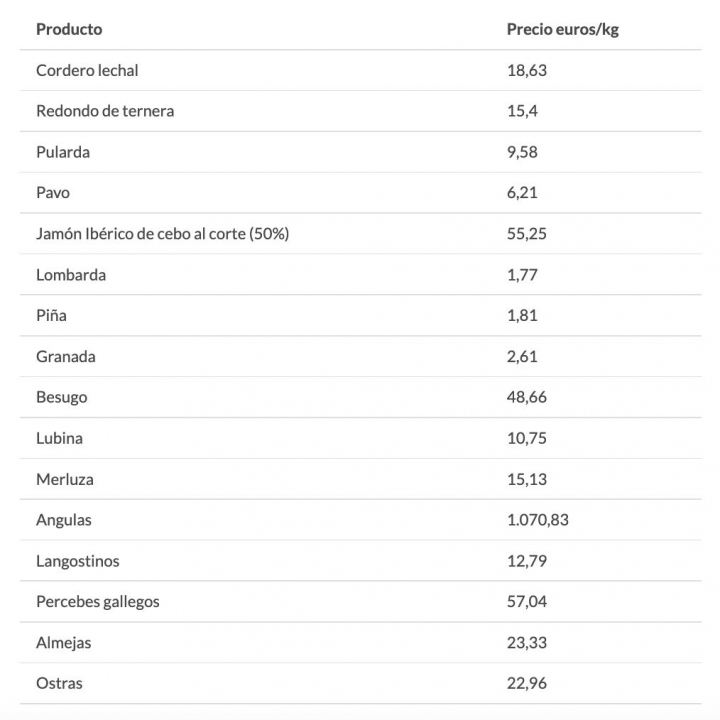Click the Lubina price 10,75
720x720 pixels.
tap(526, 438)
